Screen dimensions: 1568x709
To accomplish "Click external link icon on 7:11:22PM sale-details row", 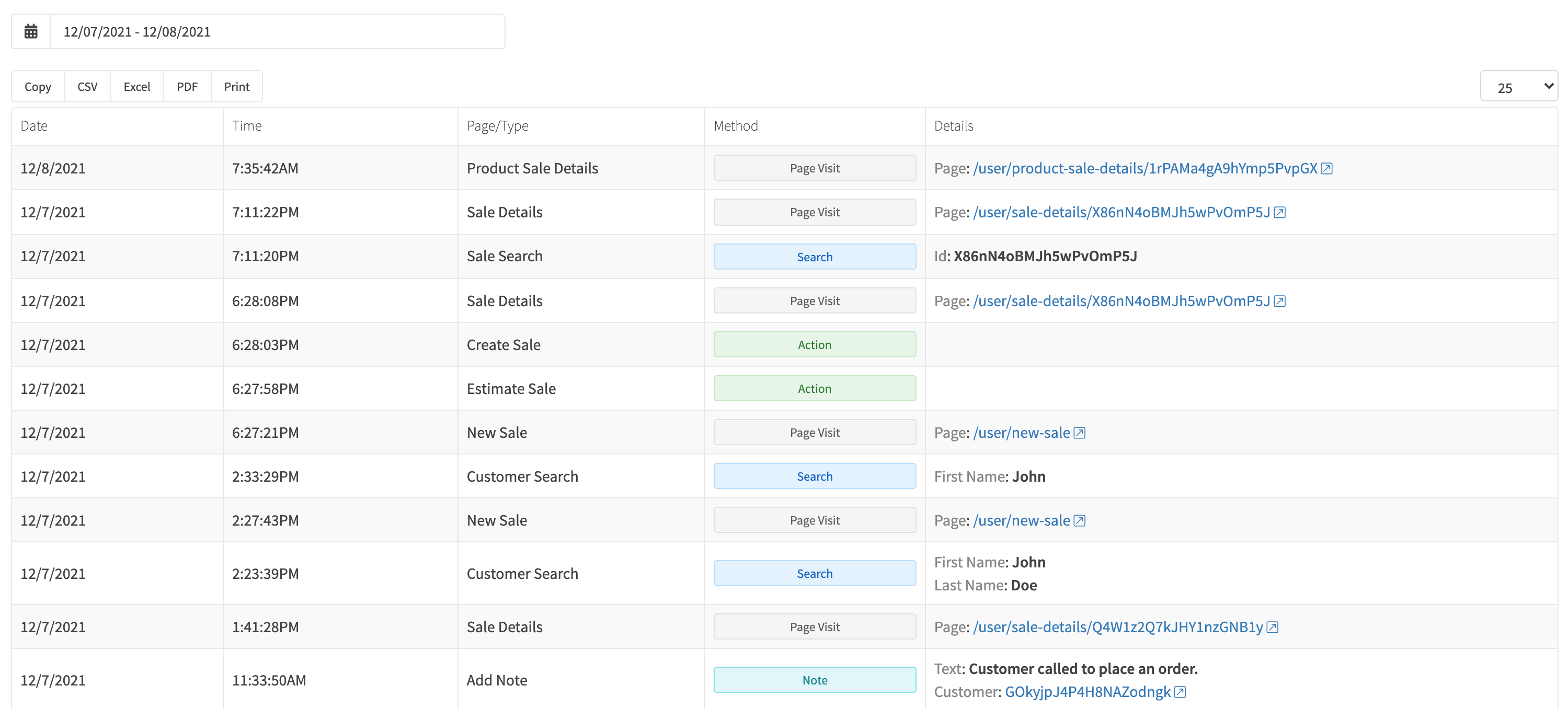I will coord(1280,212).
